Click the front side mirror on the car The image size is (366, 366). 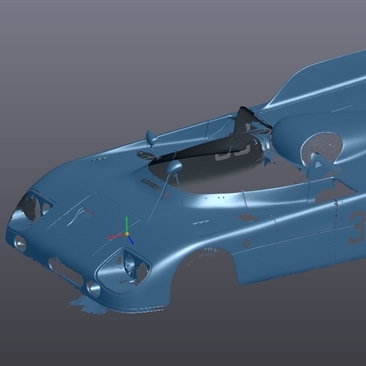tap(174, 166)
